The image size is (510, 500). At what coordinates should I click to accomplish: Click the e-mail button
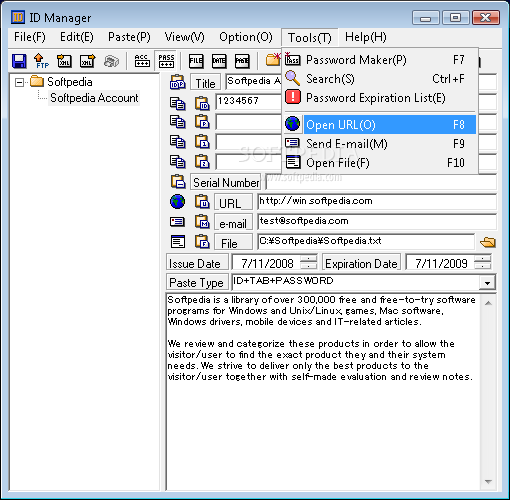[233, 223]
